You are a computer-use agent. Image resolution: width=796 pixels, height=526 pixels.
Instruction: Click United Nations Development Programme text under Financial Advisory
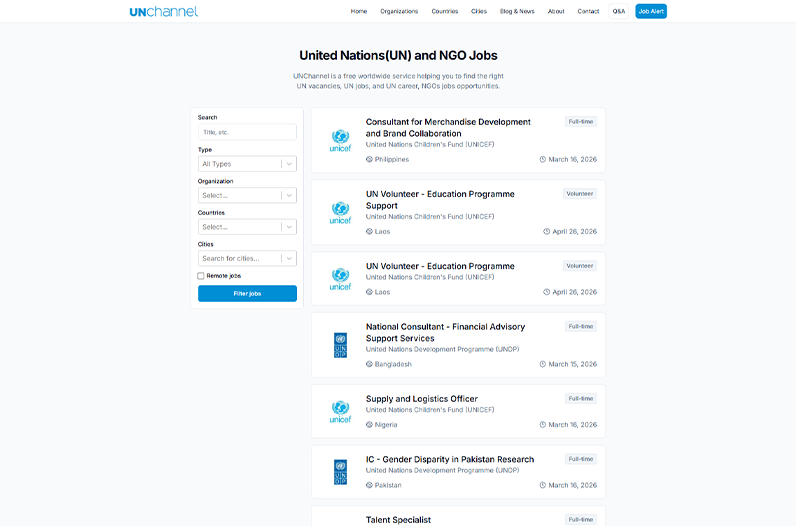coord(442,349)
